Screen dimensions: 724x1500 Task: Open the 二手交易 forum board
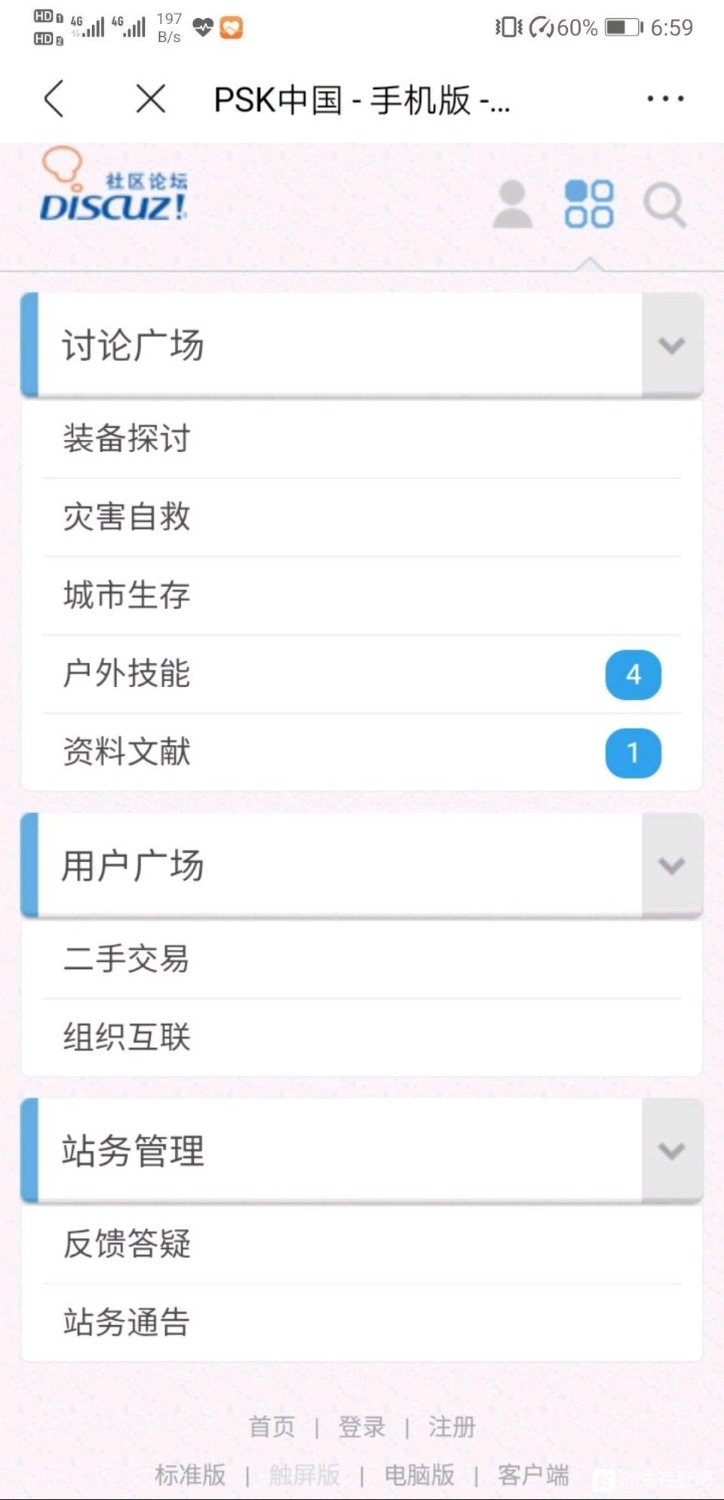(x=362, y=959)
